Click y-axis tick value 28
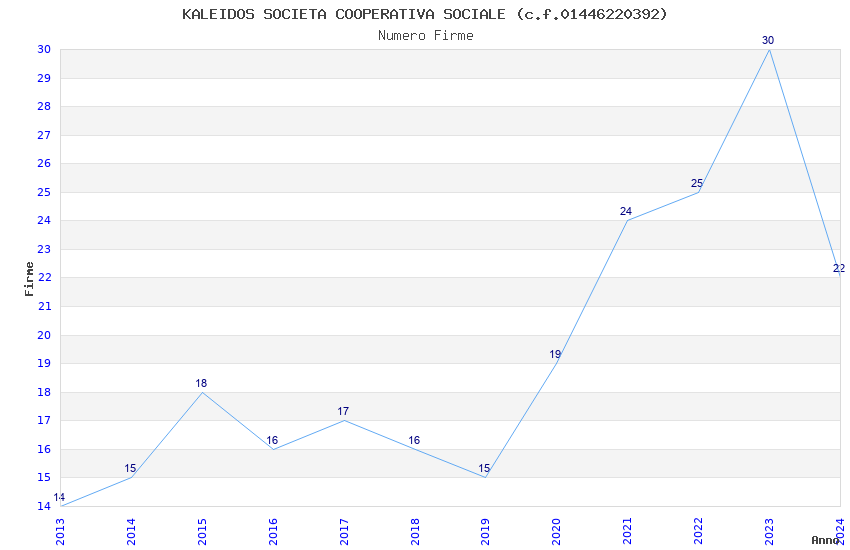 pyautogui.click(x=44, y=106)
